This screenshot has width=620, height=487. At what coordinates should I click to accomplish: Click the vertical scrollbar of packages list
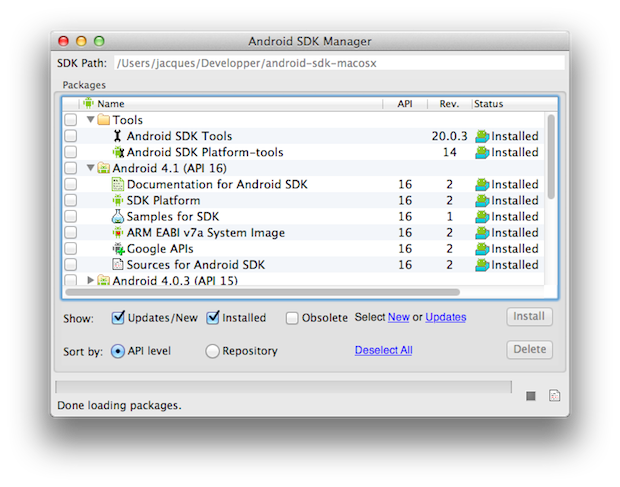click(x=551, y=157)
